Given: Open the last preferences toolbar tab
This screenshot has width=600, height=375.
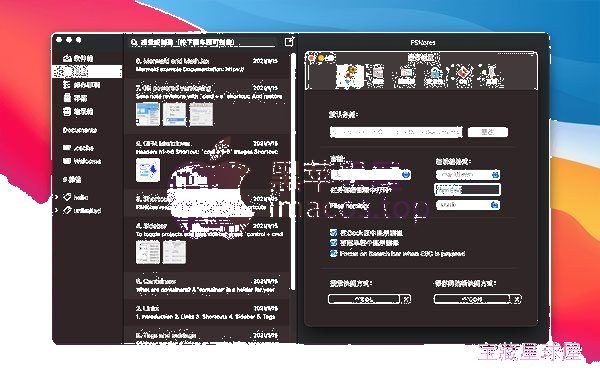Looking at the screenshot, I should (x=492, y=75).
